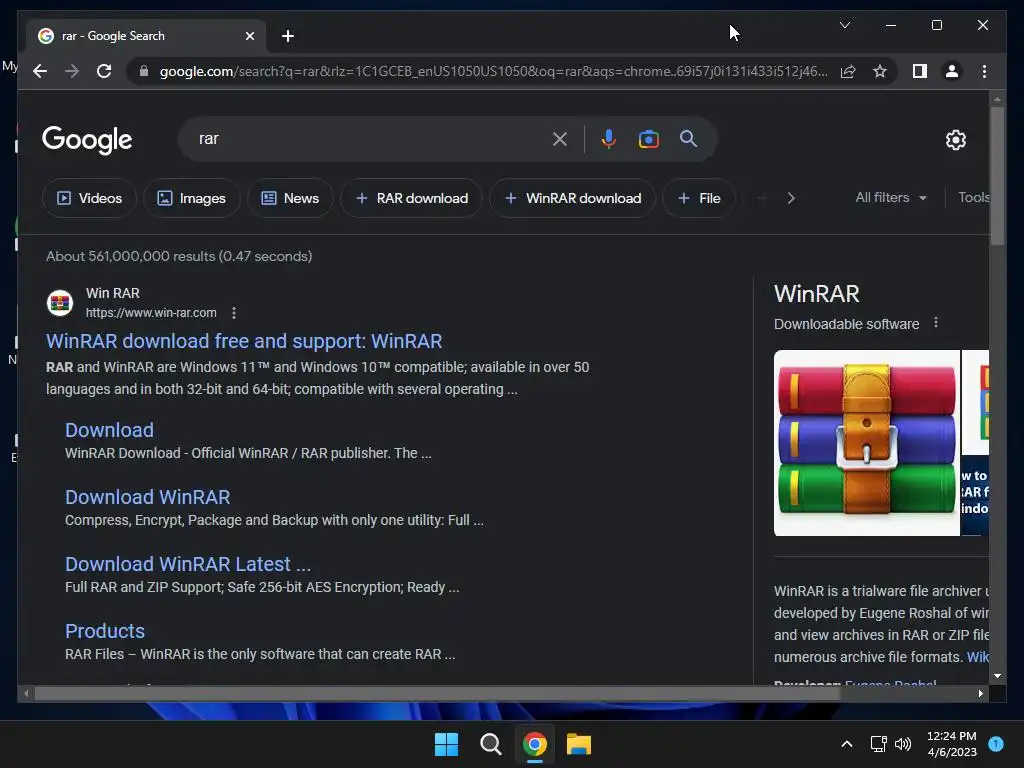Switch to the Videos results tab

89,198
